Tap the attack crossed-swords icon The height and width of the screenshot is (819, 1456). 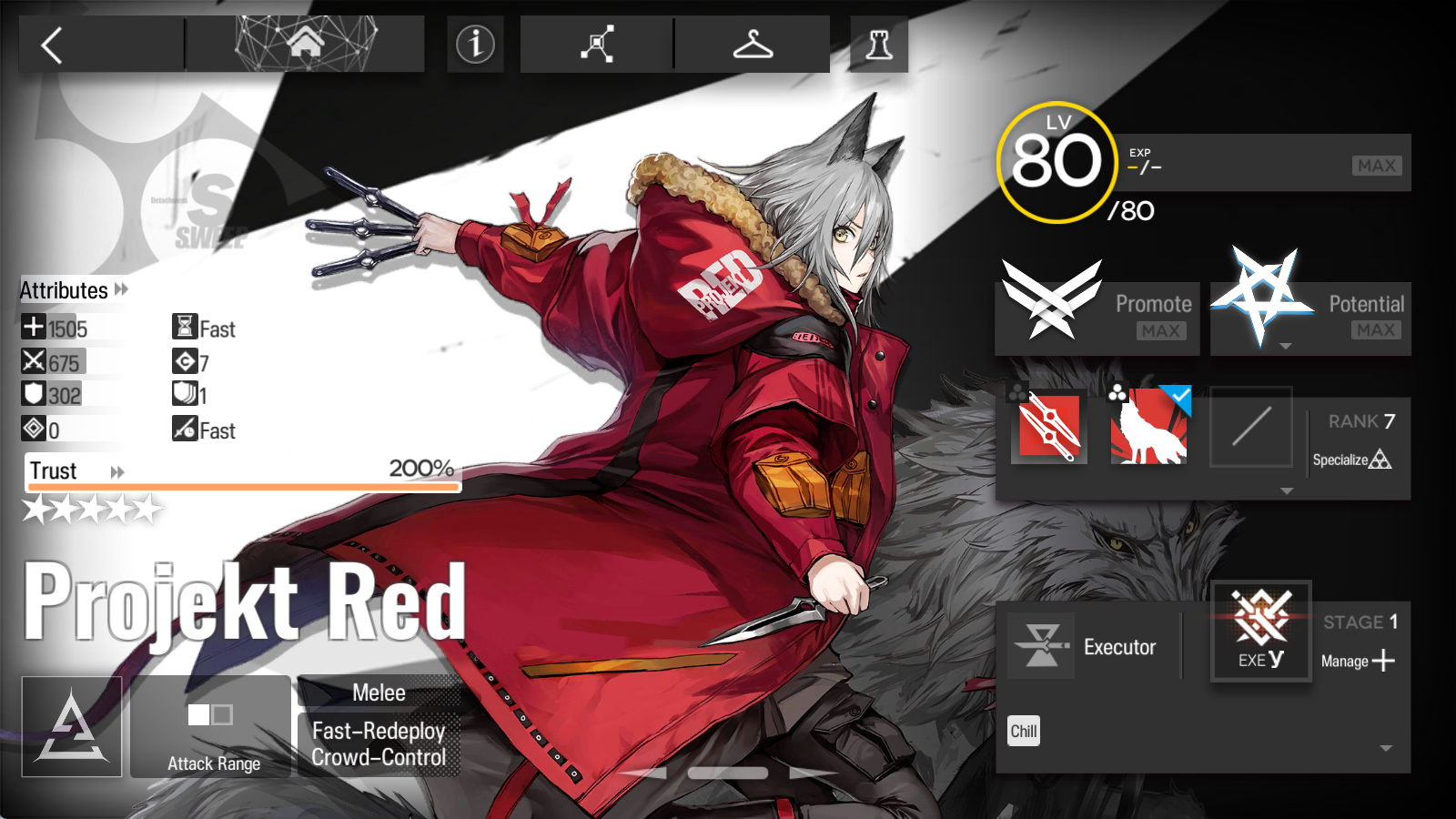coord(34,361)
